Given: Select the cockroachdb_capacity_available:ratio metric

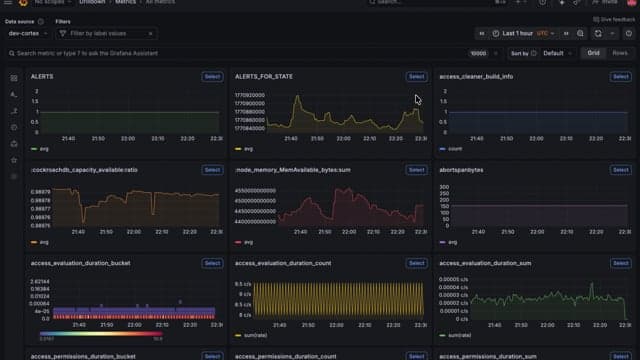Looking at the screenshot, I should (x=212, y=170).
